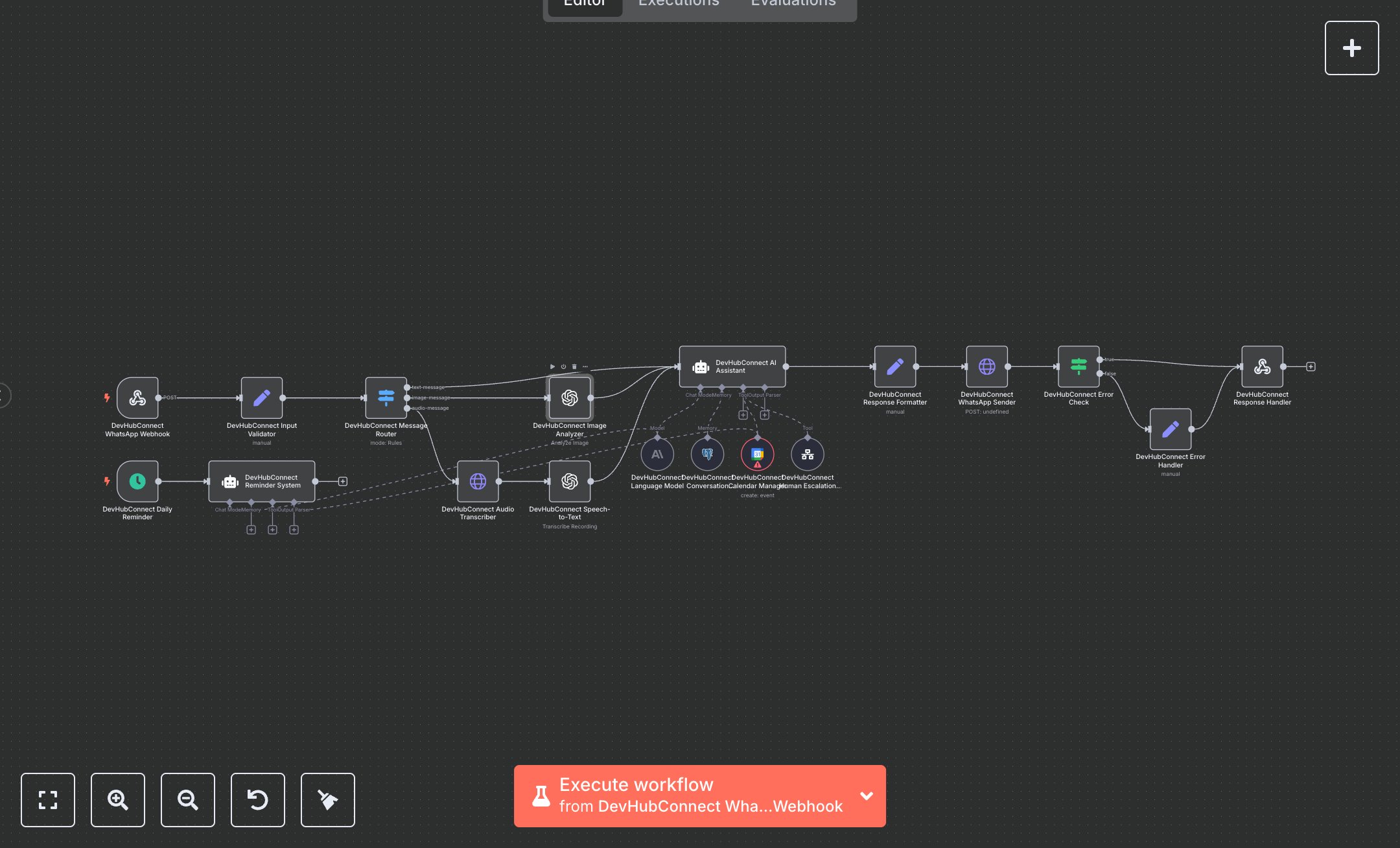Select the Anthropic Language Model node
This screenshot has height=848, width=1400.
pyautogui.click(x=657, y=454)
